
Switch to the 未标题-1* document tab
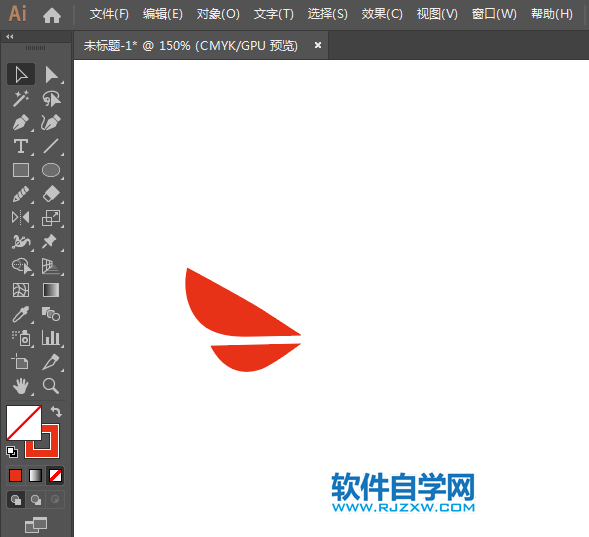(x=191, y=46)
